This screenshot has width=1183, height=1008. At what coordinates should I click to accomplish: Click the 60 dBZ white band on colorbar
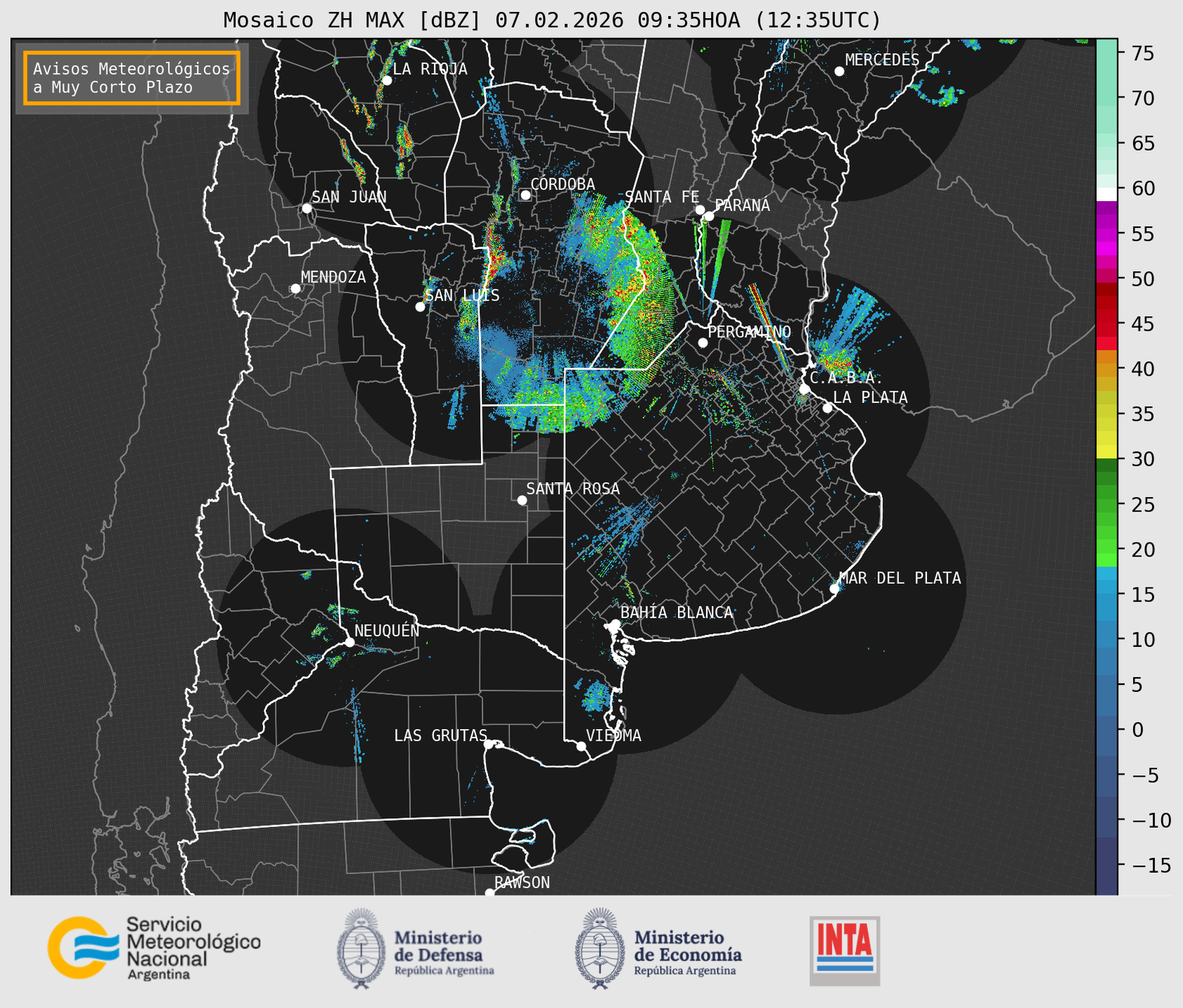coord(1106,194)
